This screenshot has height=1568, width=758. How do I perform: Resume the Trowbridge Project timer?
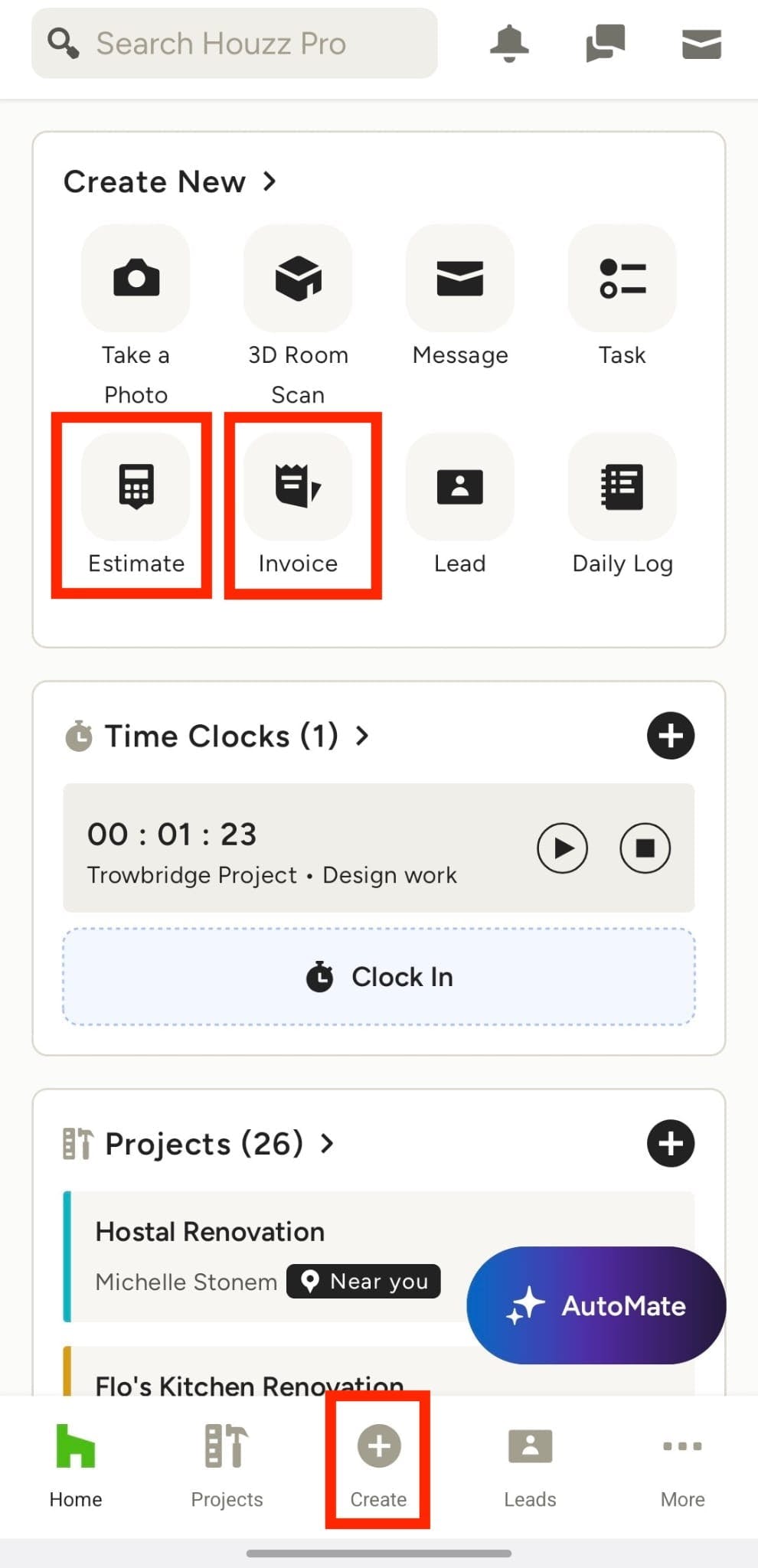[562, 848]
